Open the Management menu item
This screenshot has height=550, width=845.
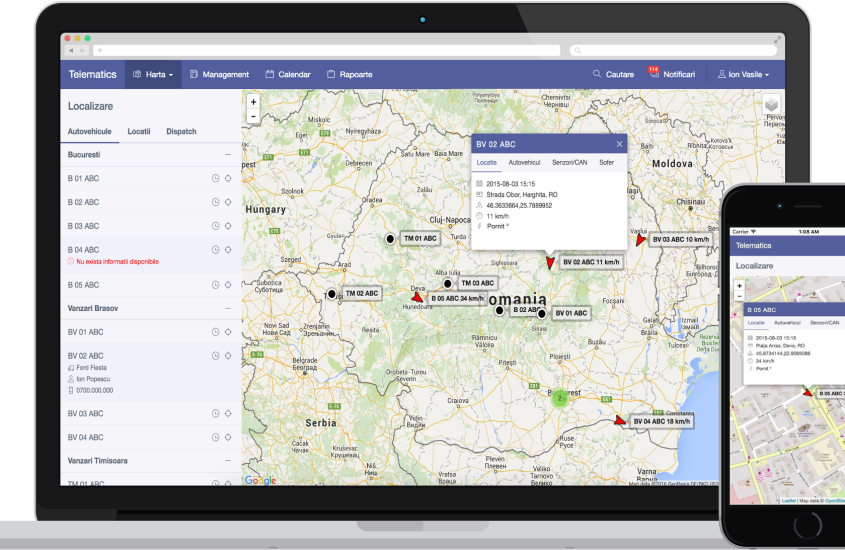219,74
